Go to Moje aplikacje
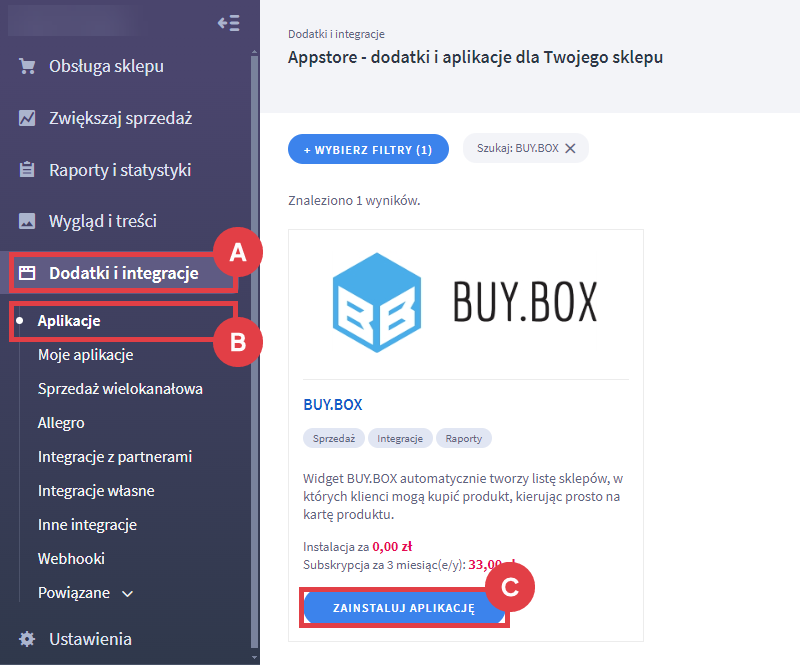 [86, 355]
